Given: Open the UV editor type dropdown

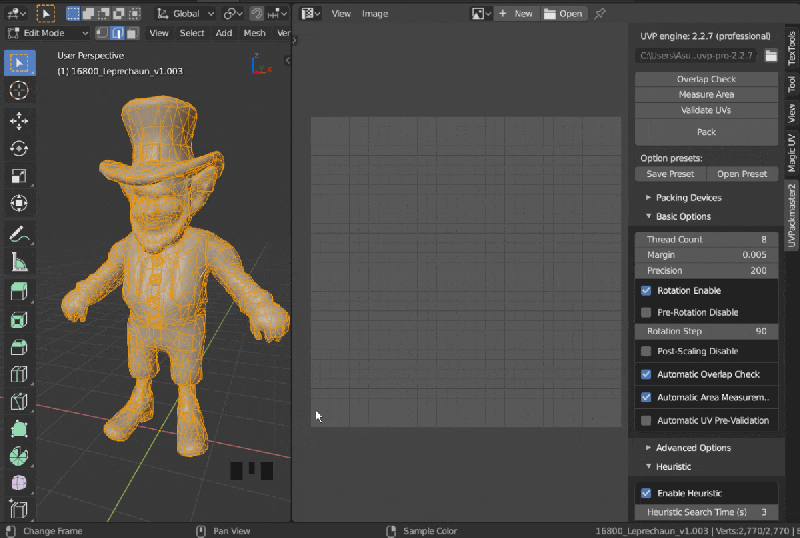Looking at the screenshot, I should (x=310, y=14).
